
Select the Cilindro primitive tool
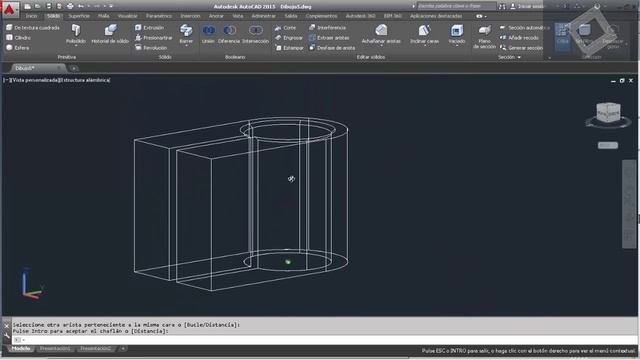[18, 38]
